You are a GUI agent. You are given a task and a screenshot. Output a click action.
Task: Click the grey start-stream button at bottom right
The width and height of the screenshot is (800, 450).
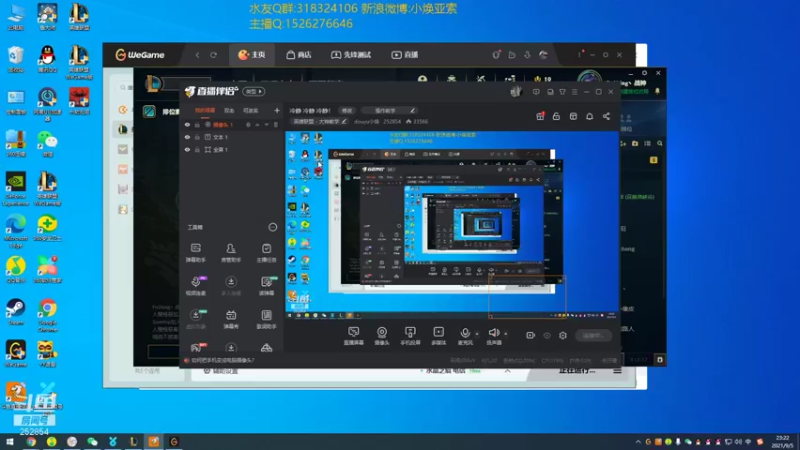pyautogui.click(x=593, y=335)
